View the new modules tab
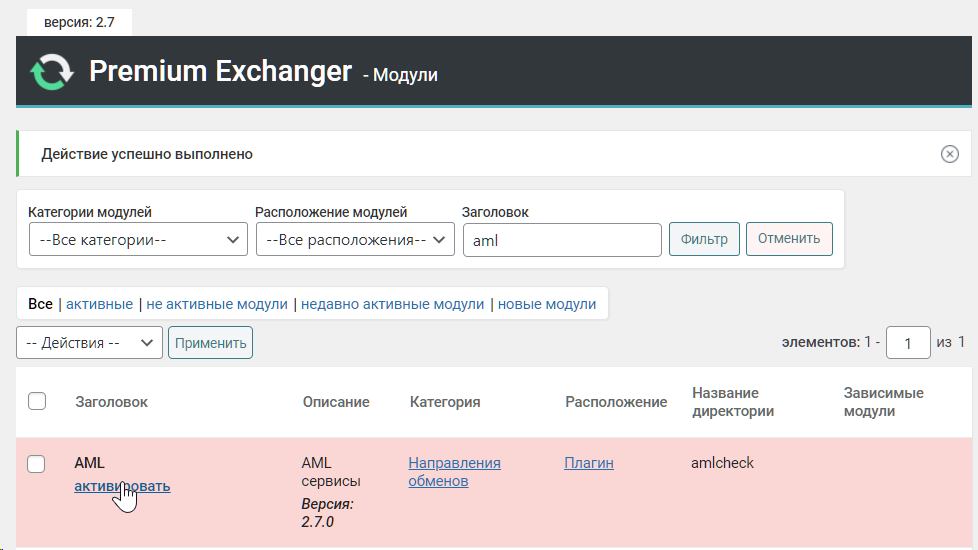 tap(547, 304)
